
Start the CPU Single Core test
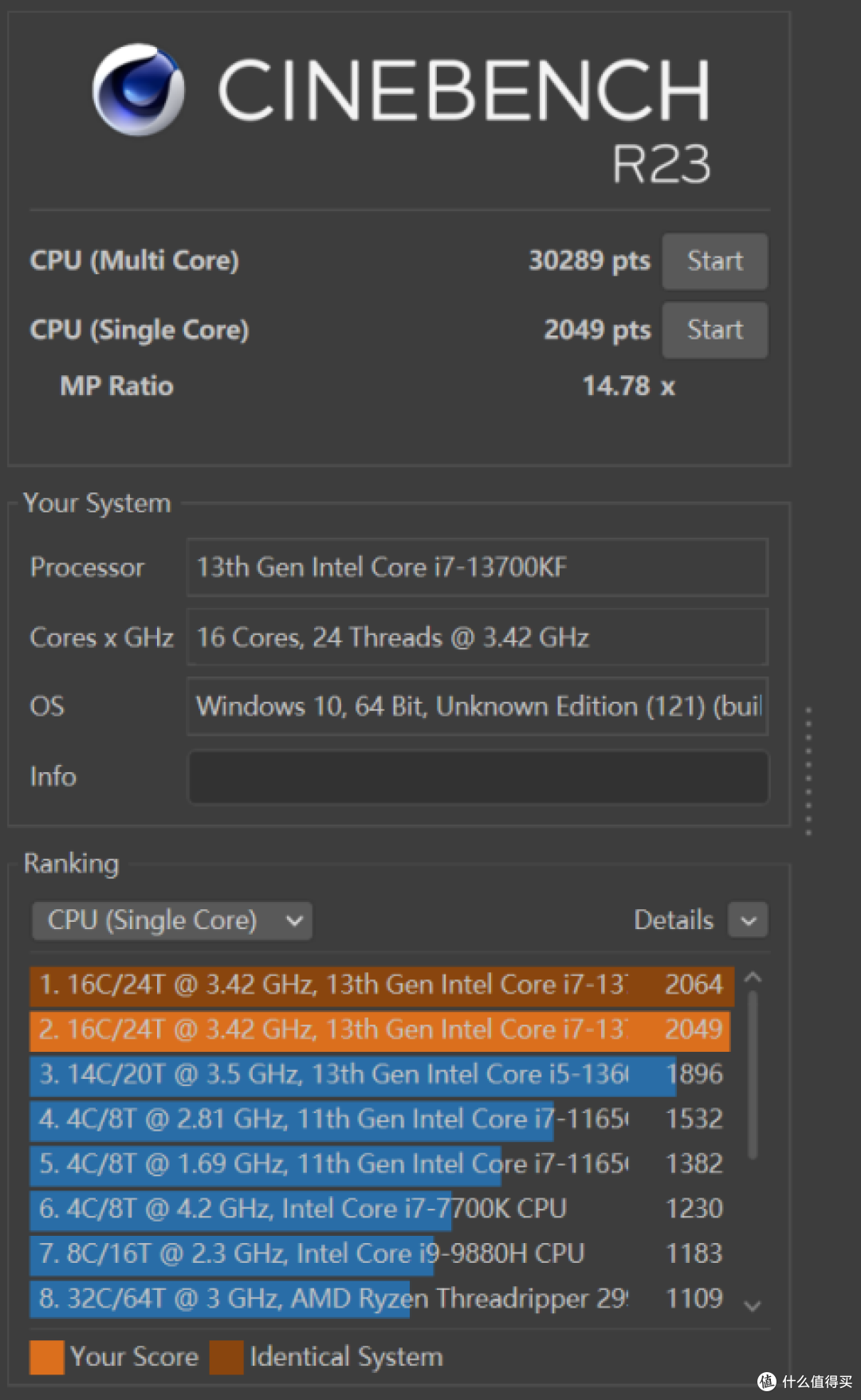pyautogui.click(x=714, y=330)
